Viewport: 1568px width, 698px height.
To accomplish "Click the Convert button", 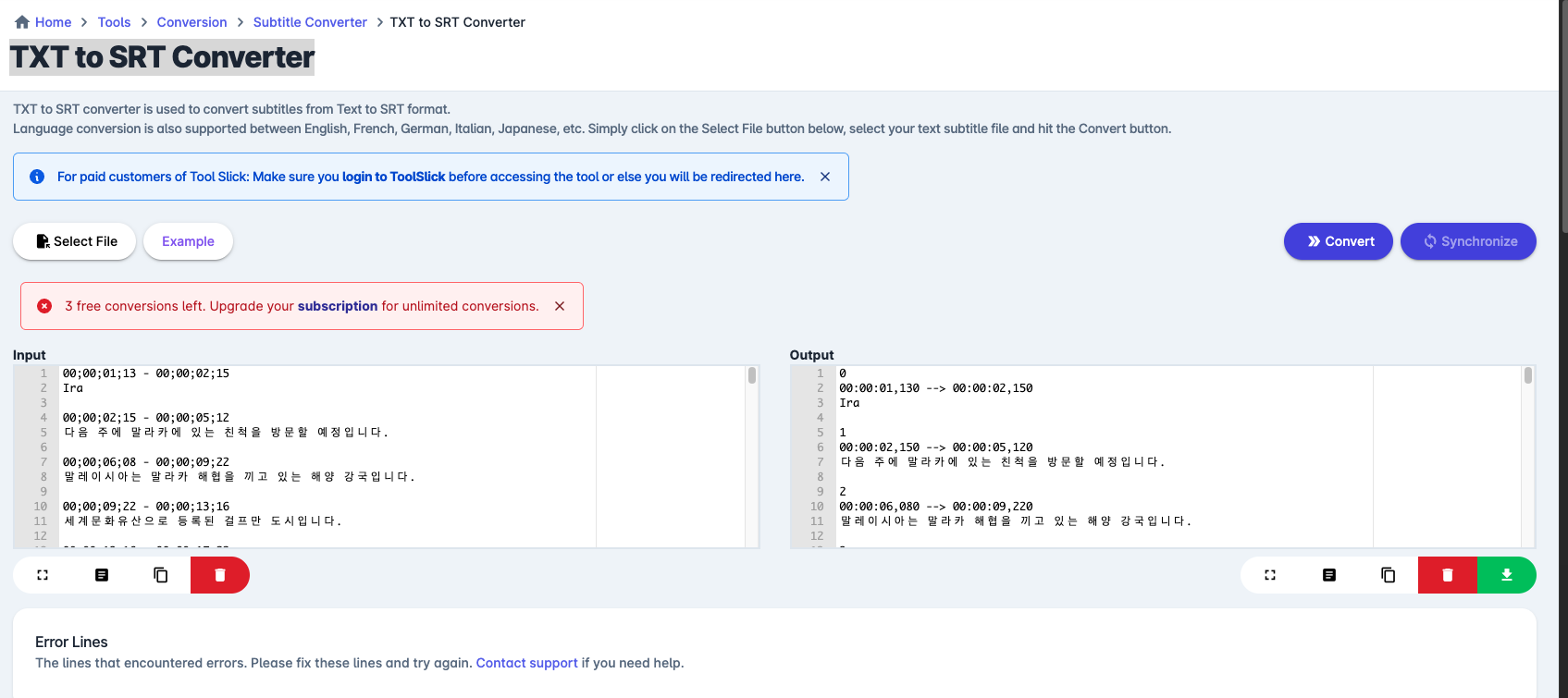I will tap(1339, 241).
